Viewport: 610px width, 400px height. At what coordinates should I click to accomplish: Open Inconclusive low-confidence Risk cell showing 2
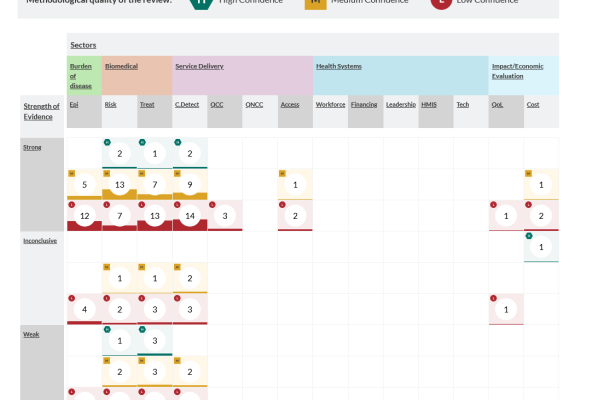[x=119, y=309]
